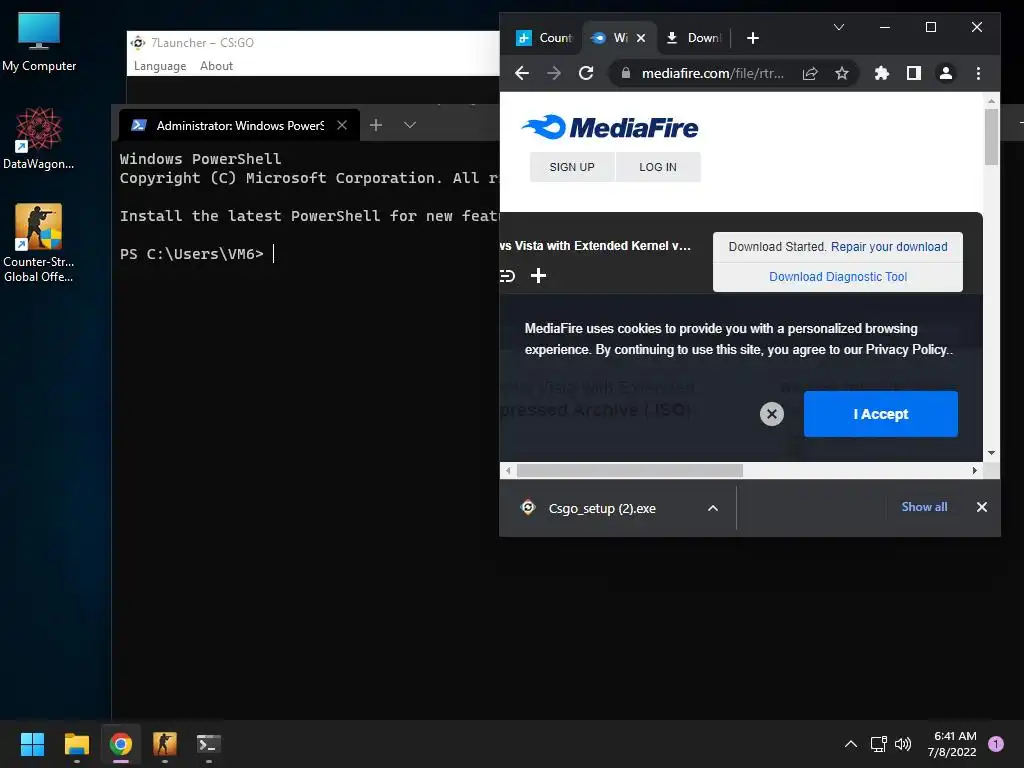The height and width of the screenshot is (768, 1024).
Task: Click SIGN UP on MediaFire
Action: pyautogui.click(x=572, y=167)
